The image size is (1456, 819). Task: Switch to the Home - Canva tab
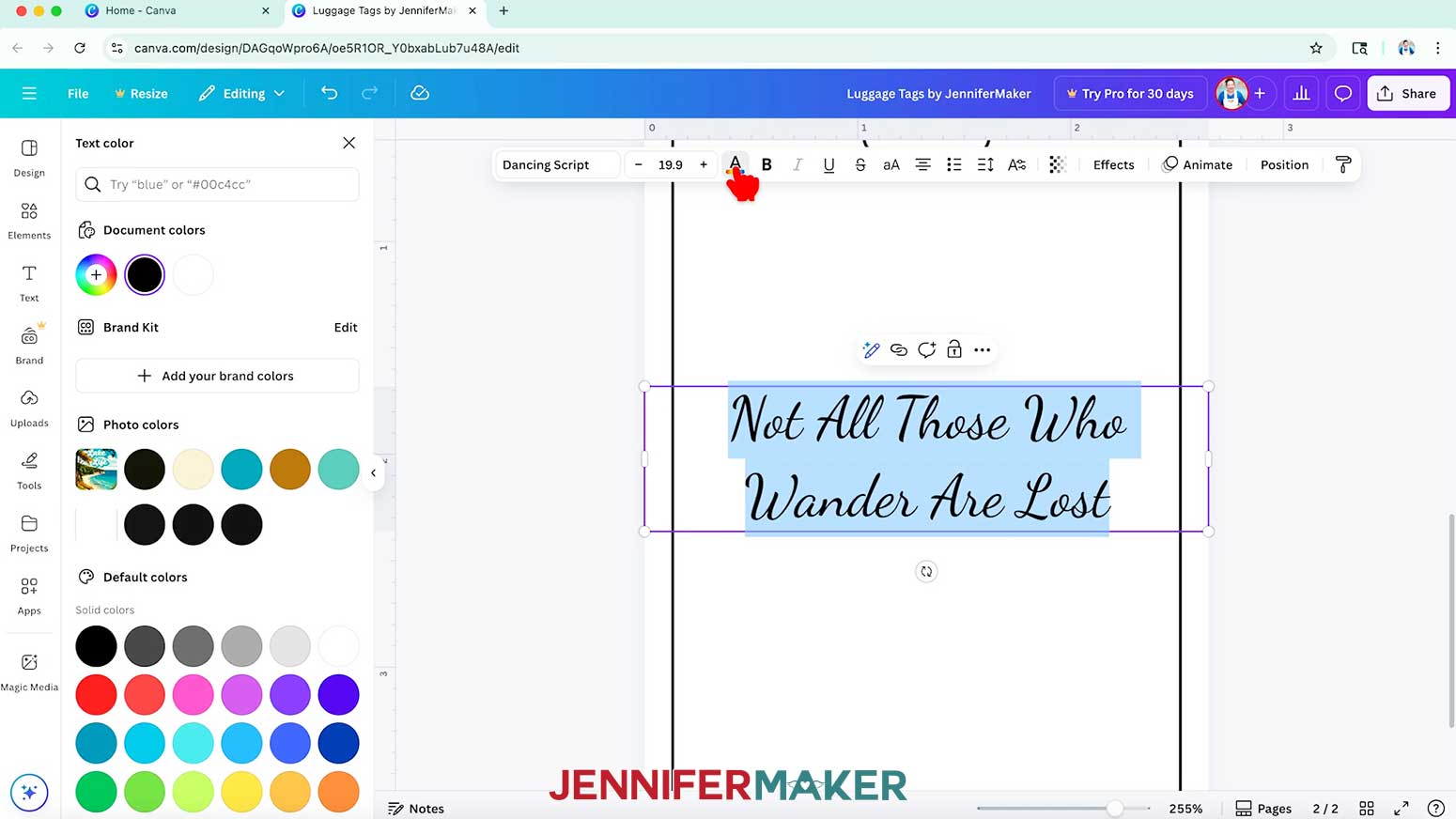176,10
